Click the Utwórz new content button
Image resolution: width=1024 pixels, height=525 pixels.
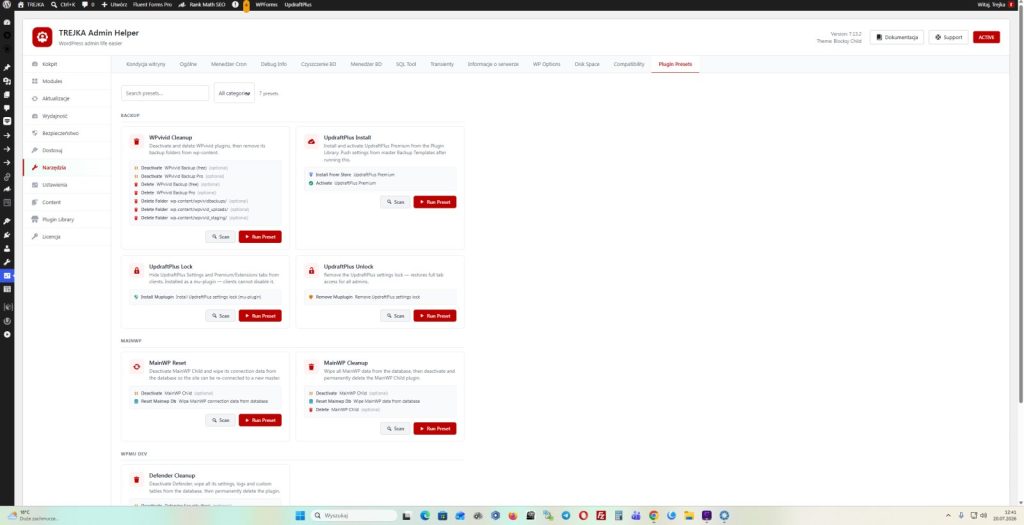114,4
